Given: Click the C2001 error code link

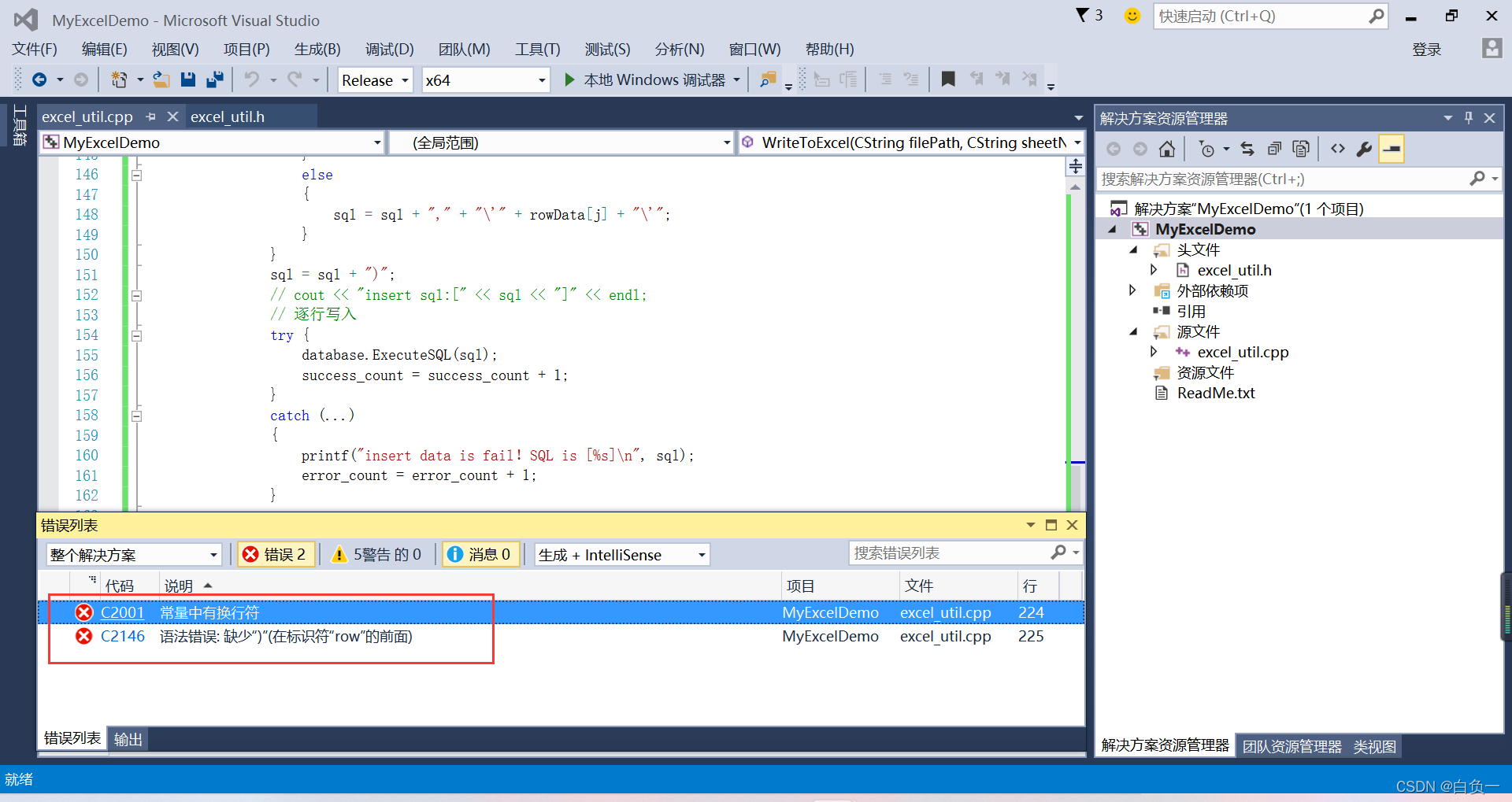Looking at the screenshot, I should click(x=123, y=612).
